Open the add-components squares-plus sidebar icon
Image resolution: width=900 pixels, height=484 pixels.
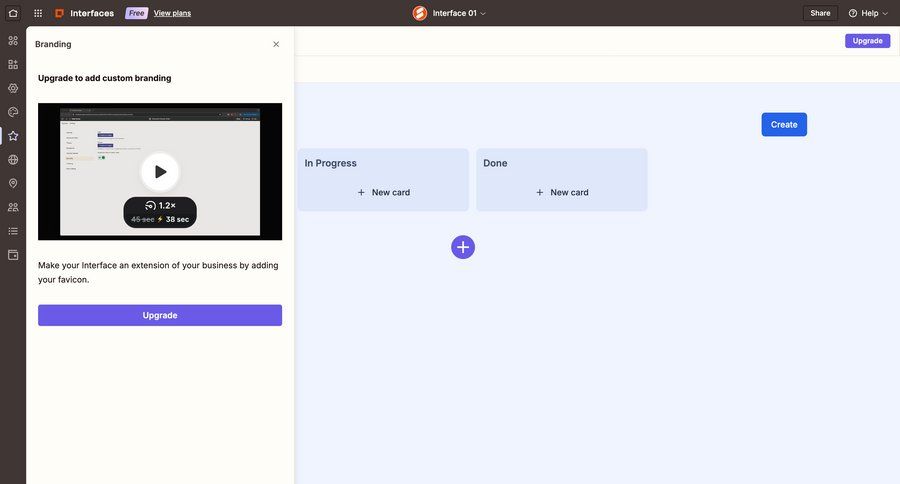tap(13, 64)
